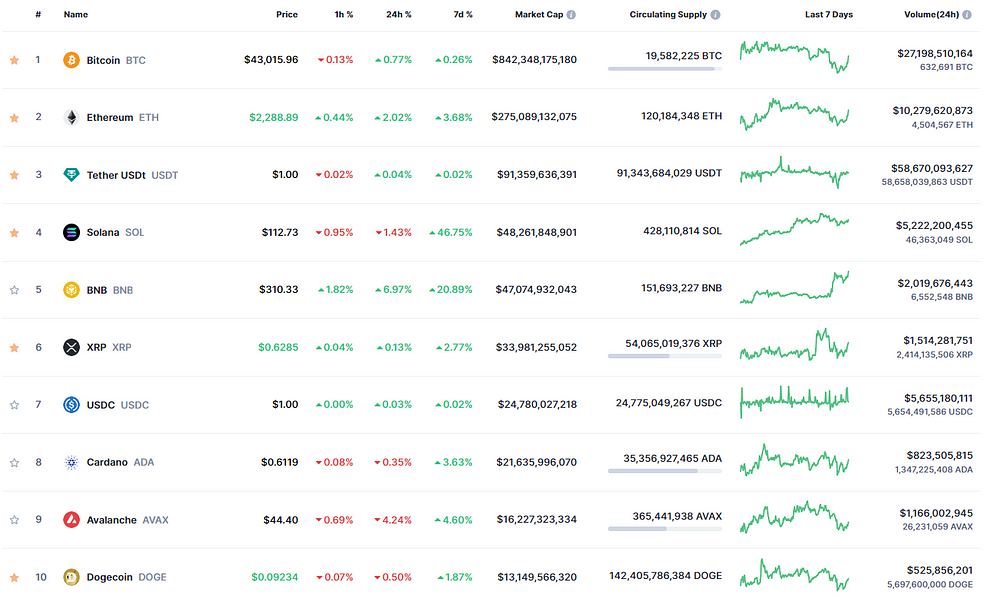
Task: Open Volume(24h) info tooltip icon
Action: point(967,15)
